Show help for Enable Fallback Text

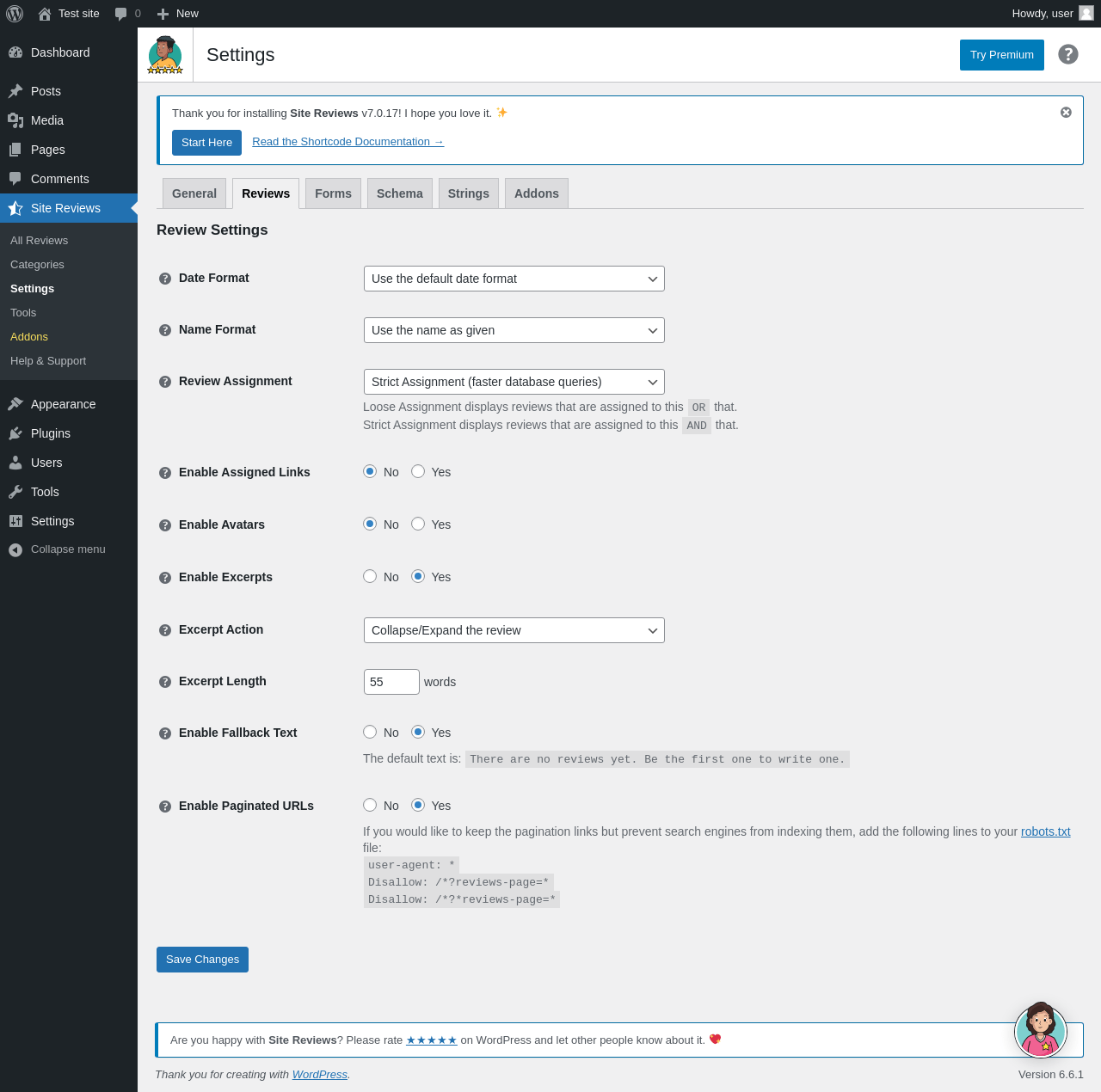[x=165, y=733]
